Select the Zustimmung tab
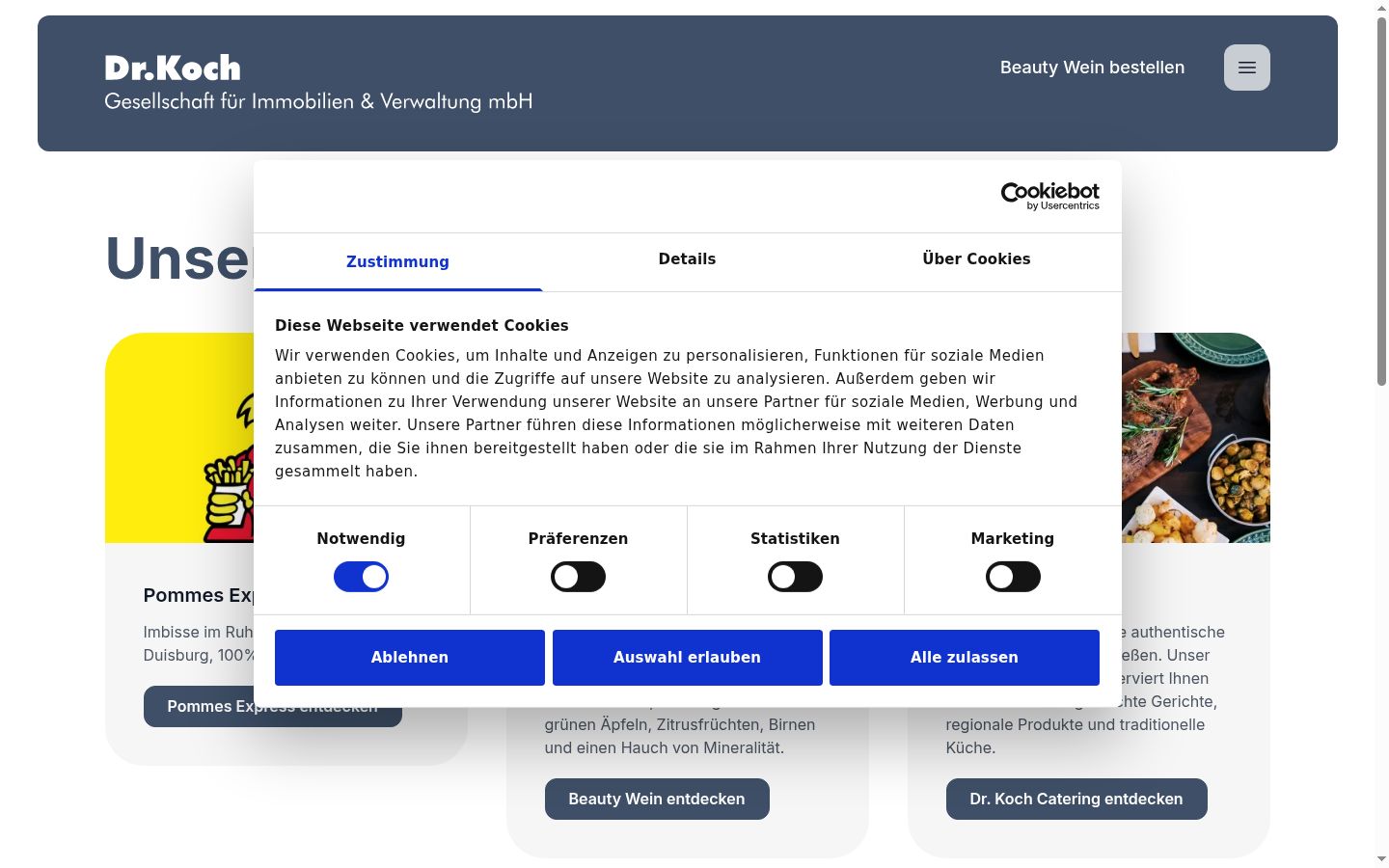This screenshot has width=1389, height=868. [397, 261]
